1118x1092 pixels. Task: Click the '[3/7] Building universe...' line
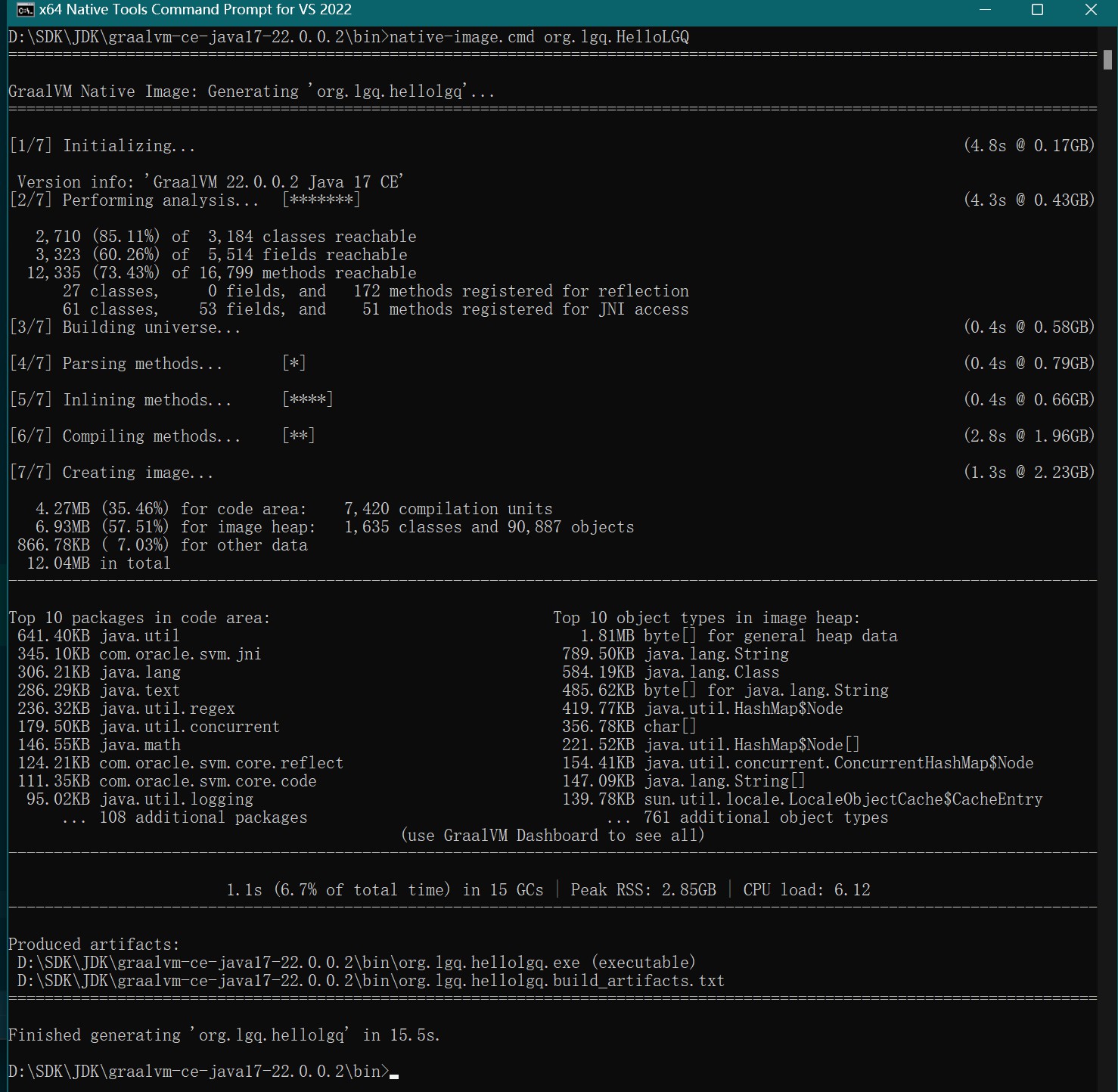[x=125, y=327]
